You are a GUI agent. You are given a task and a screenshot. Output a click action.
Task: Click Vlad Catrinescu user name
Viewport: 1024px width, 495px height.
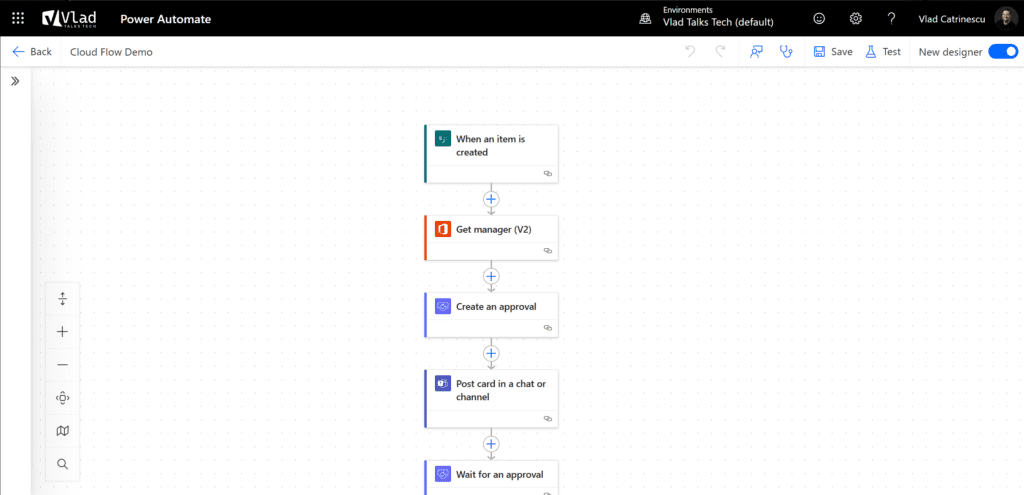tap(951, 18)
